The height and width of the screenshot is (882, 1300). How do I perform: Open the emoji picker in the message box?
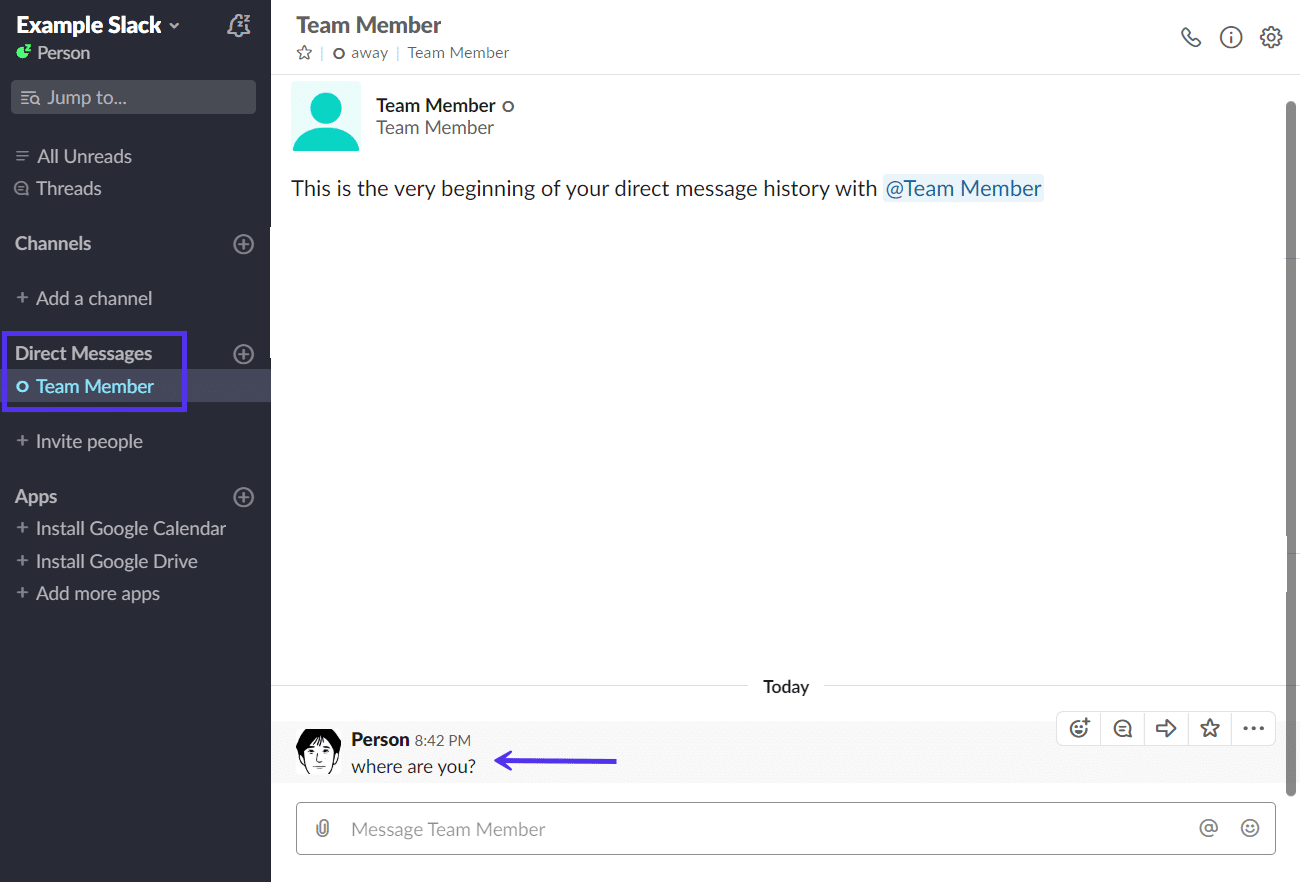tap(1250, 828)
